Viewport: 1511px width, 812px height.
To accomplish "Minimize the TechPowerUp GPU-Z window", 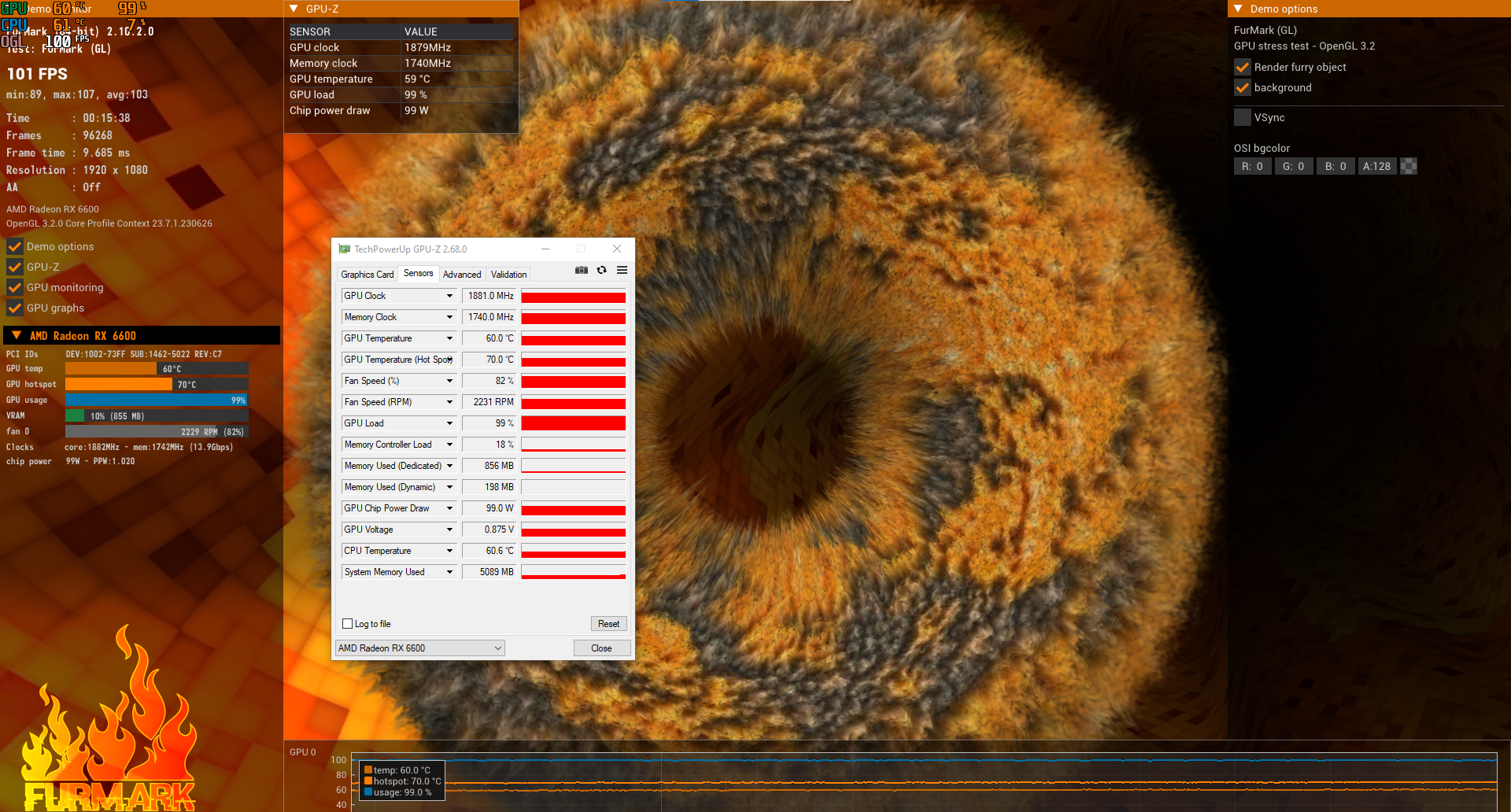I will 545,249.
